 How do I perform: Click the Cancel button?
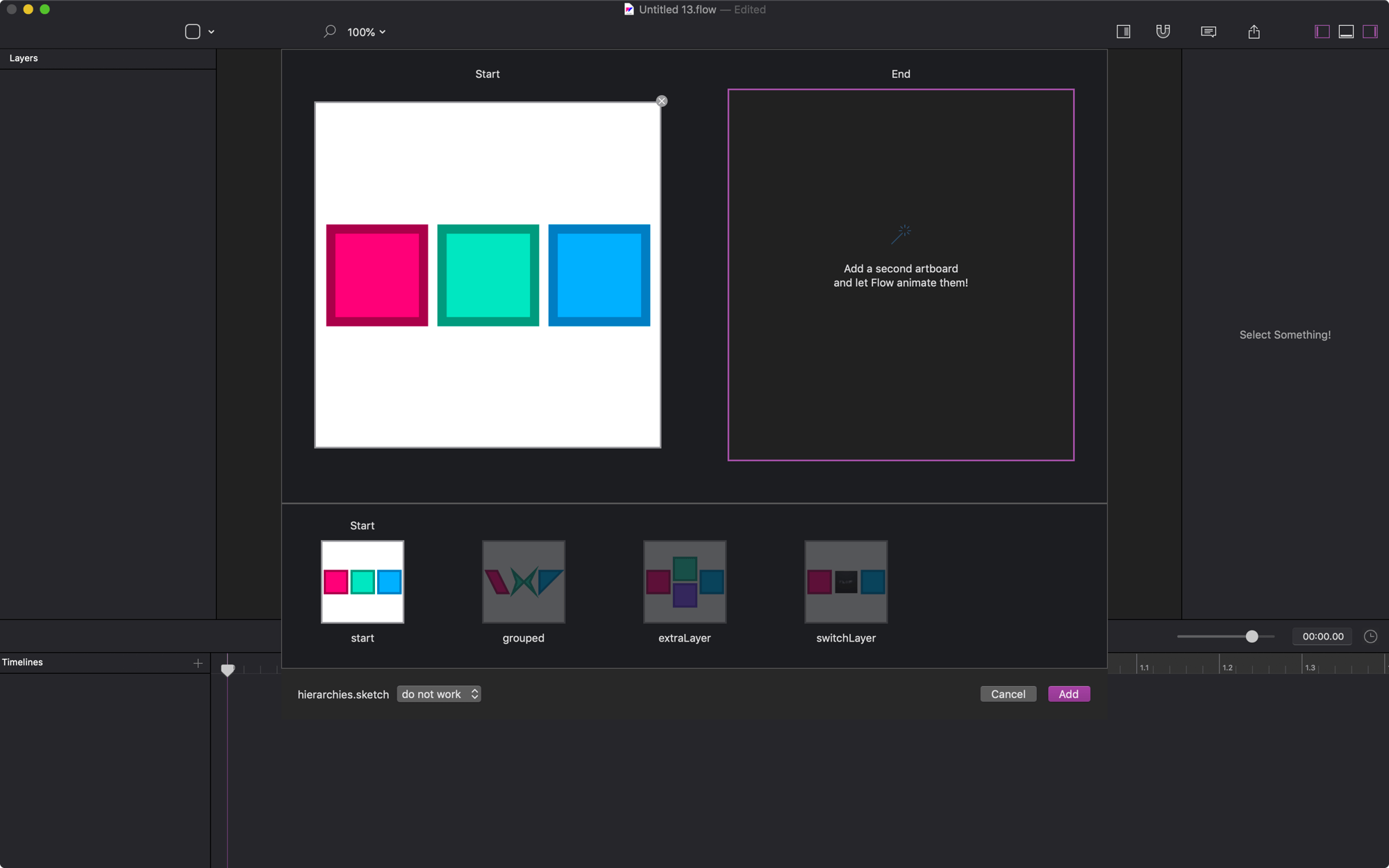(1008, 694)
